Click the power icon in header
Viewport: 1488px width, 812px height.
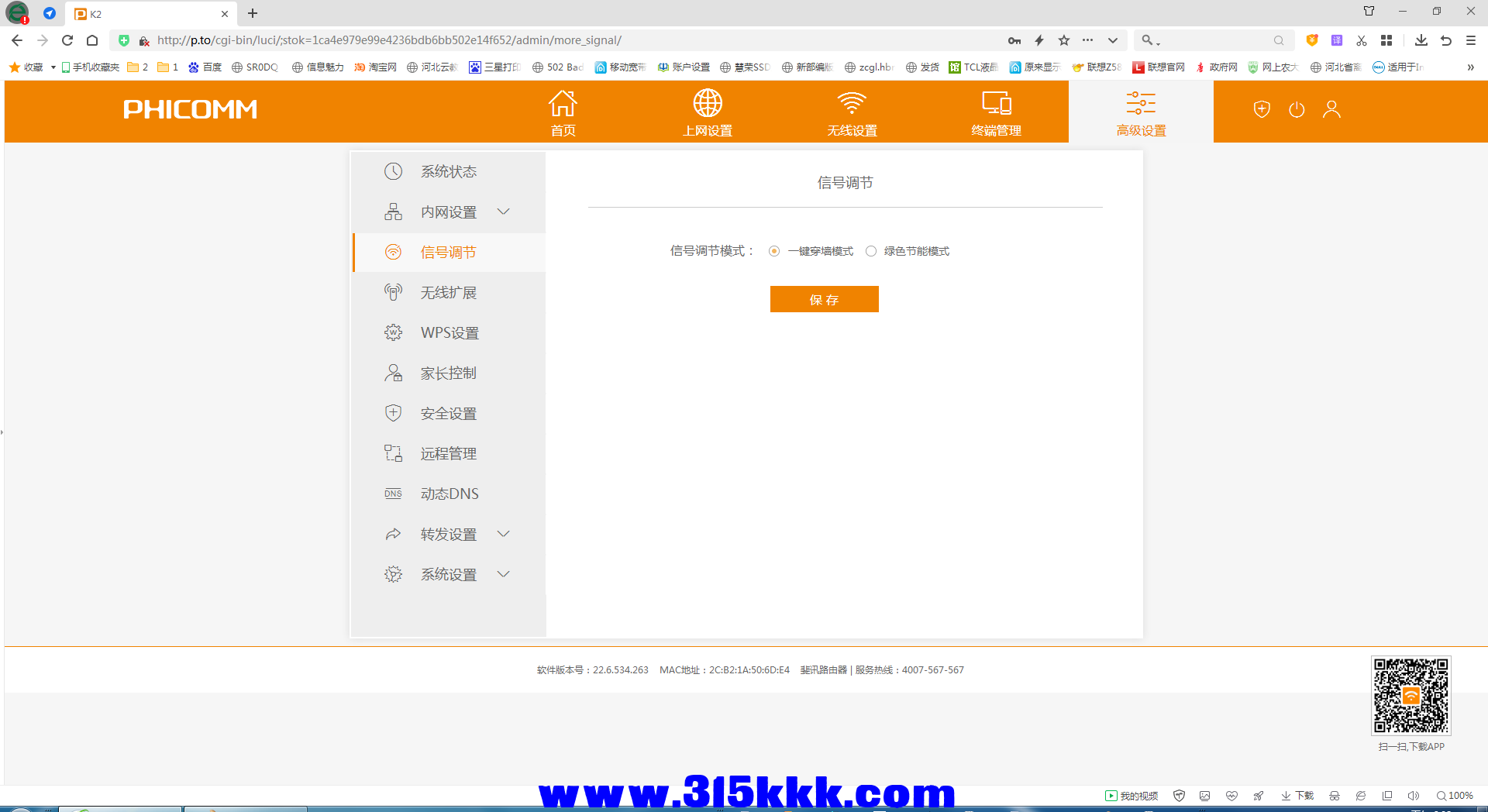click(1297, 109)
